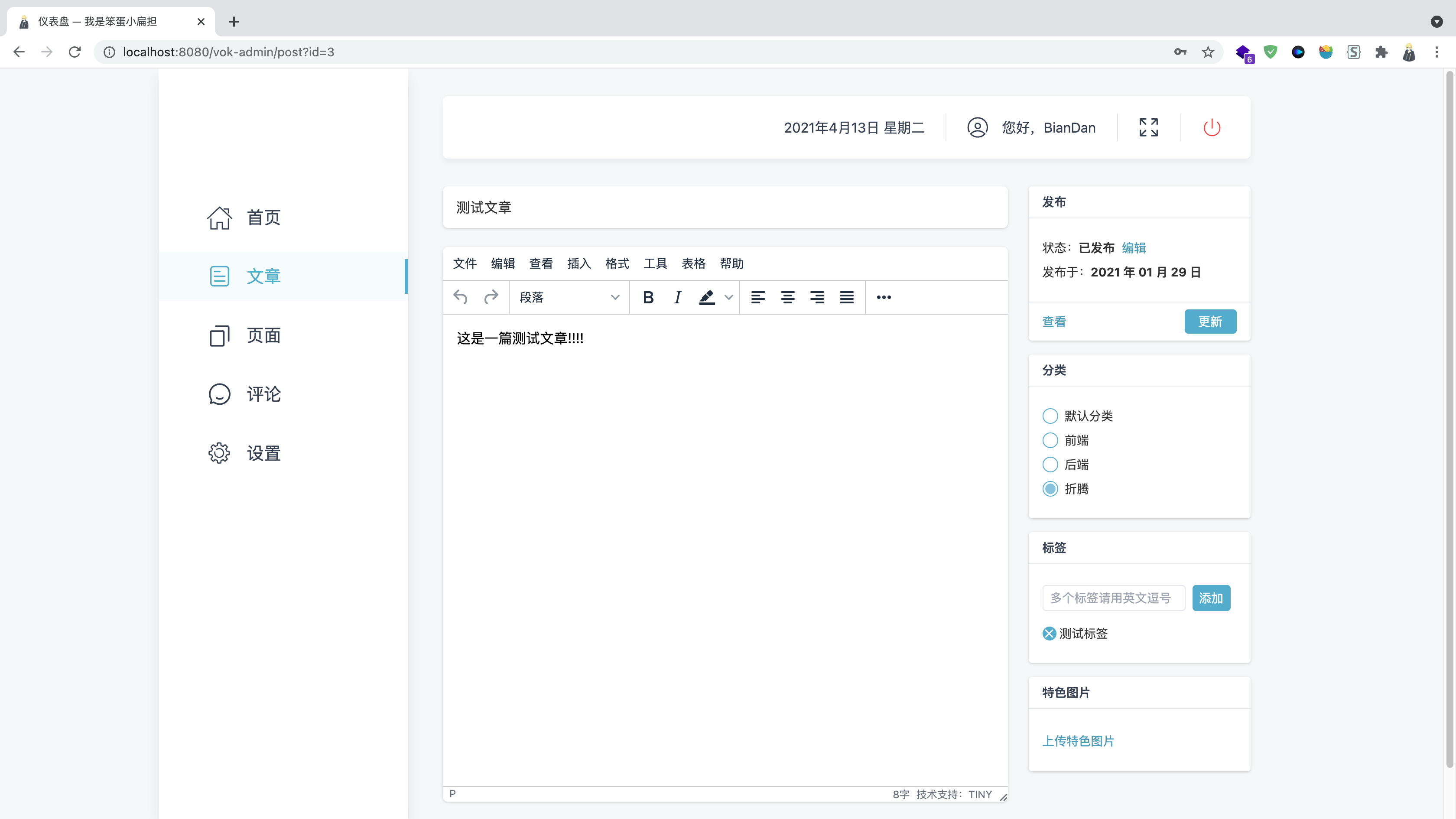Reveal more toolbar options via ellipsis
The image size is (1456, 819).
click(884, 297)
